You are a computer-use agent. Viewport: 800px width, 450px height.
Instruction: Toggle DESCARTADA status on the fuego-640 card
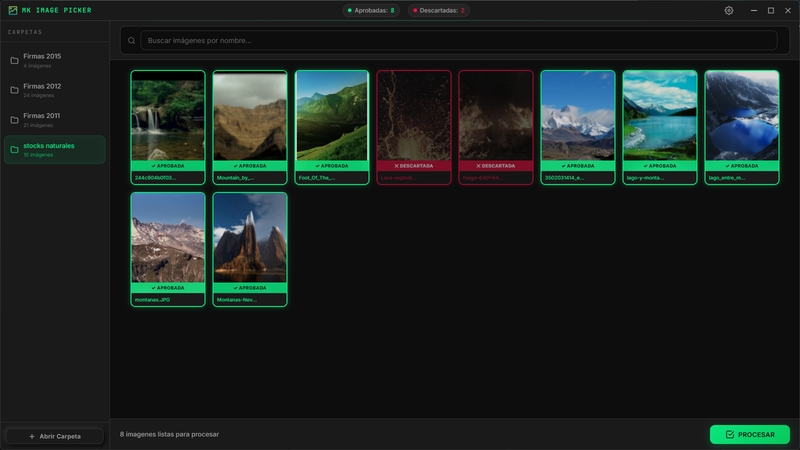click(496, 166)
